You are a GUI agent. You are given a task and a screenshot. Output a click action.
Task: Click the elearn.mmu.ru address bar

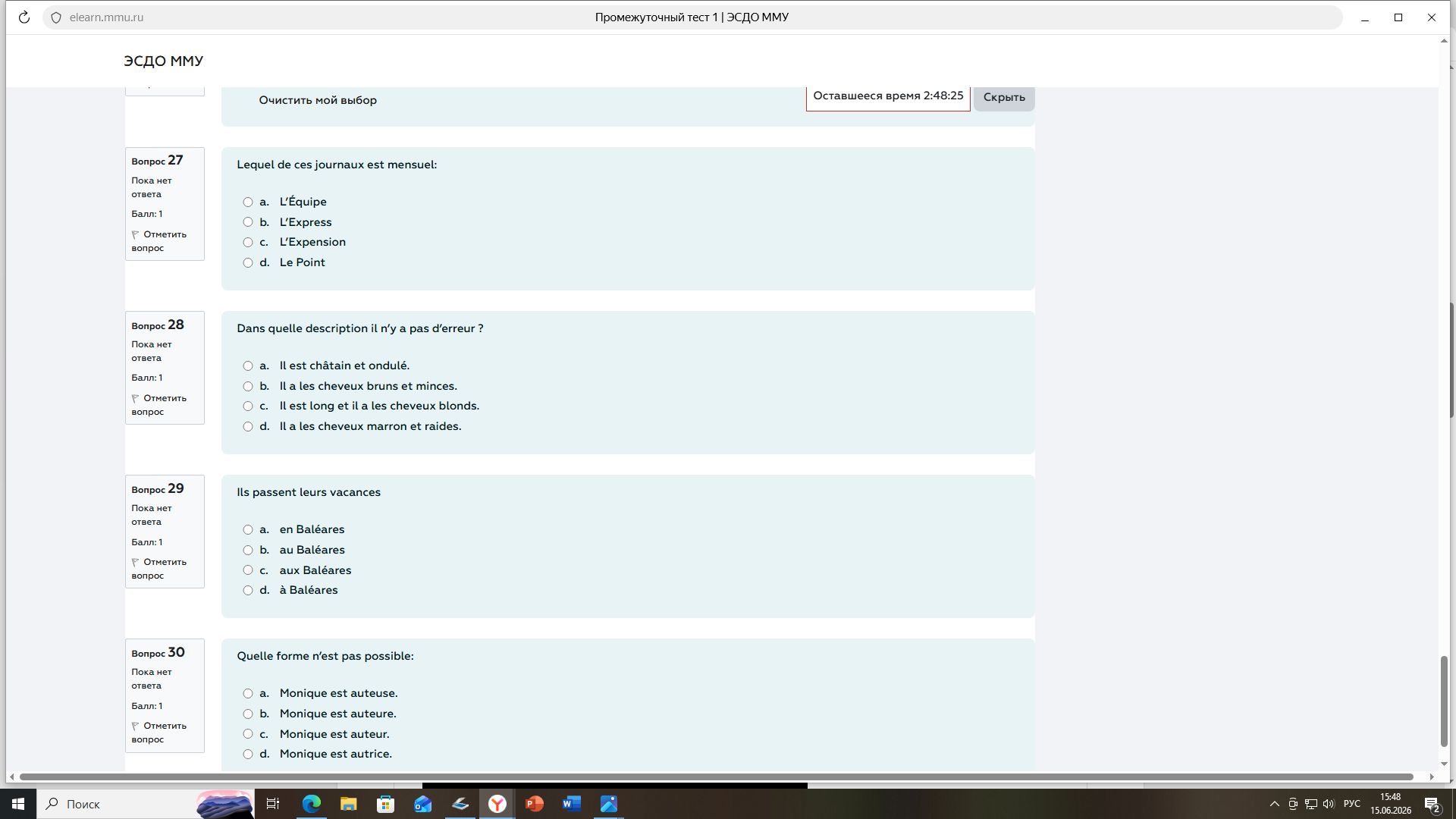(x=106, y=17)
